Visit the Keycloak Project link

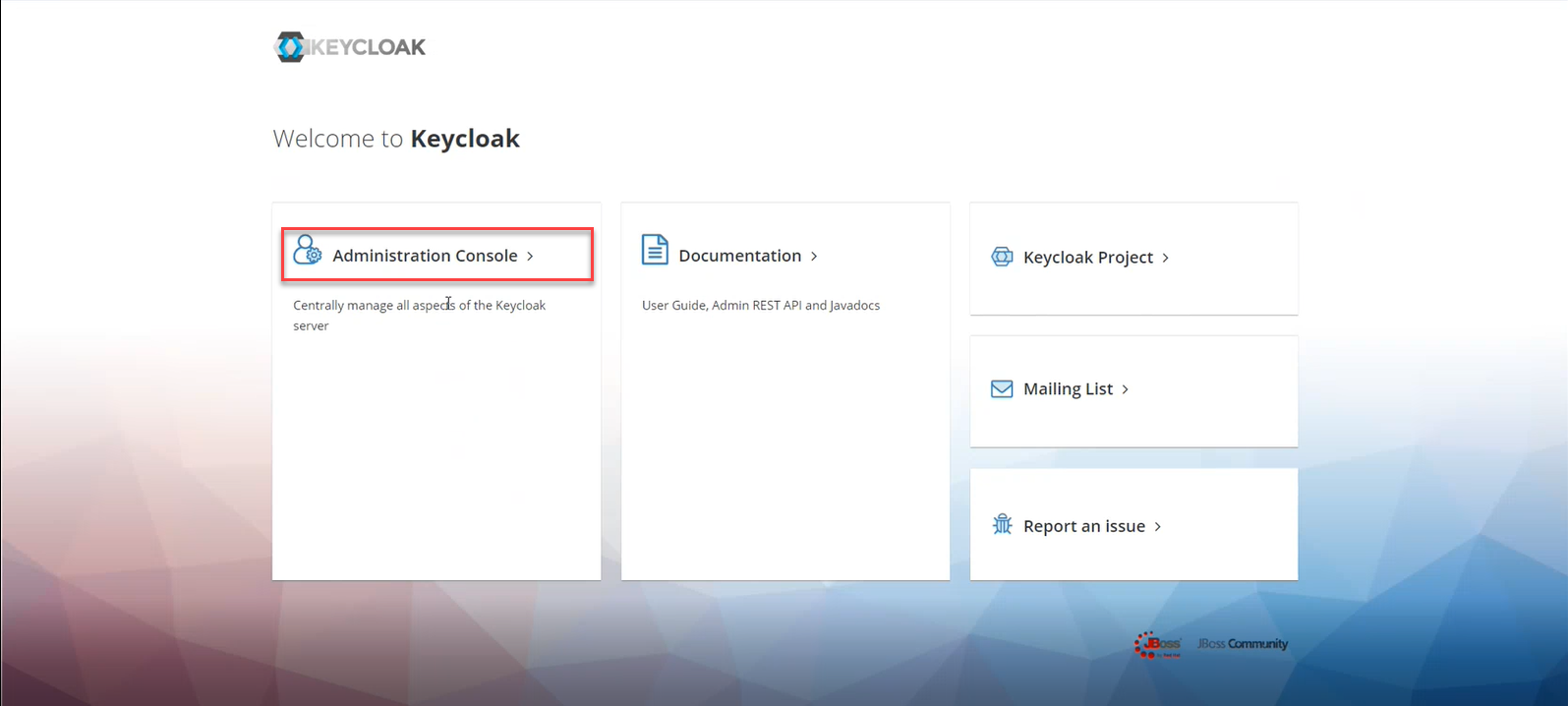[1088, 258]
